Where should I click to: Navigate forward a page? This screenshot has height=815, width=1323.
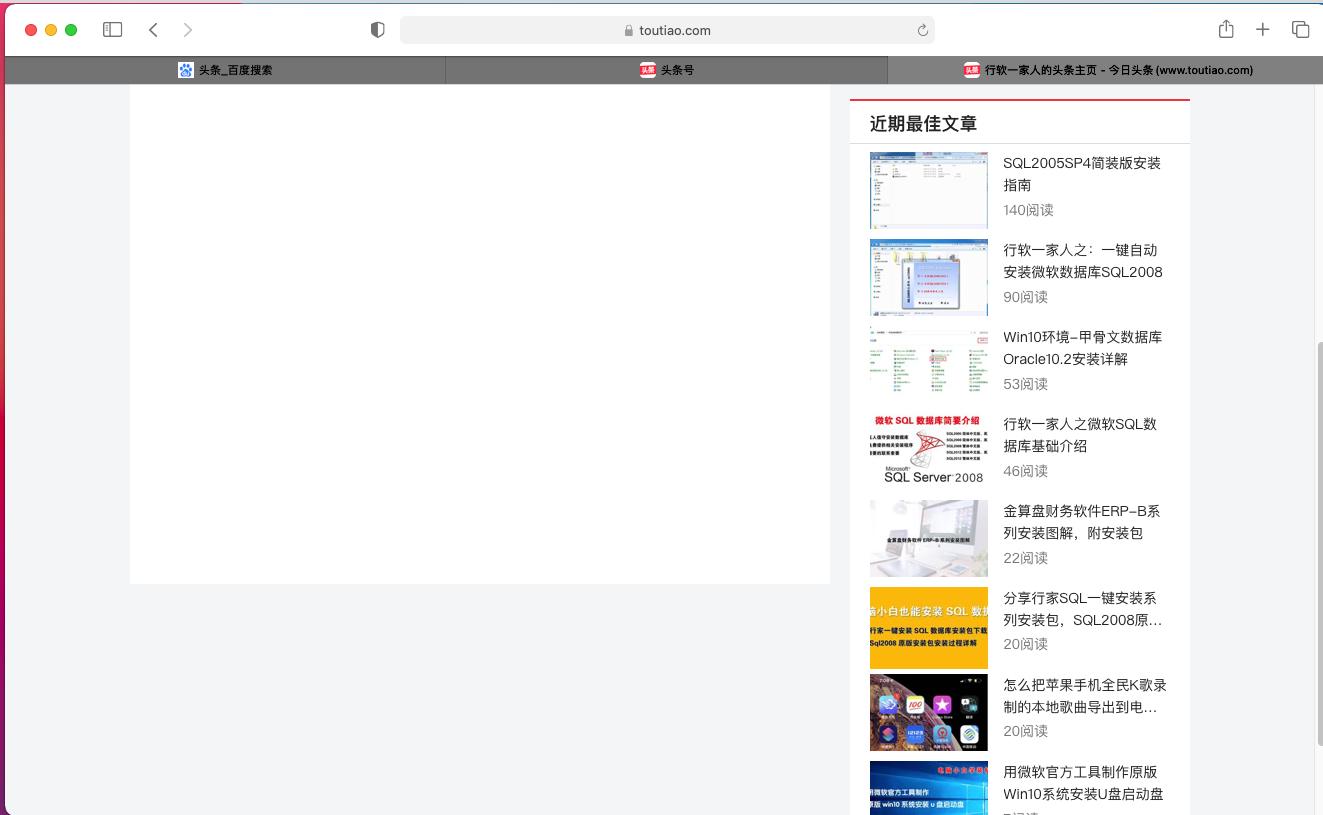click(188, 30)
